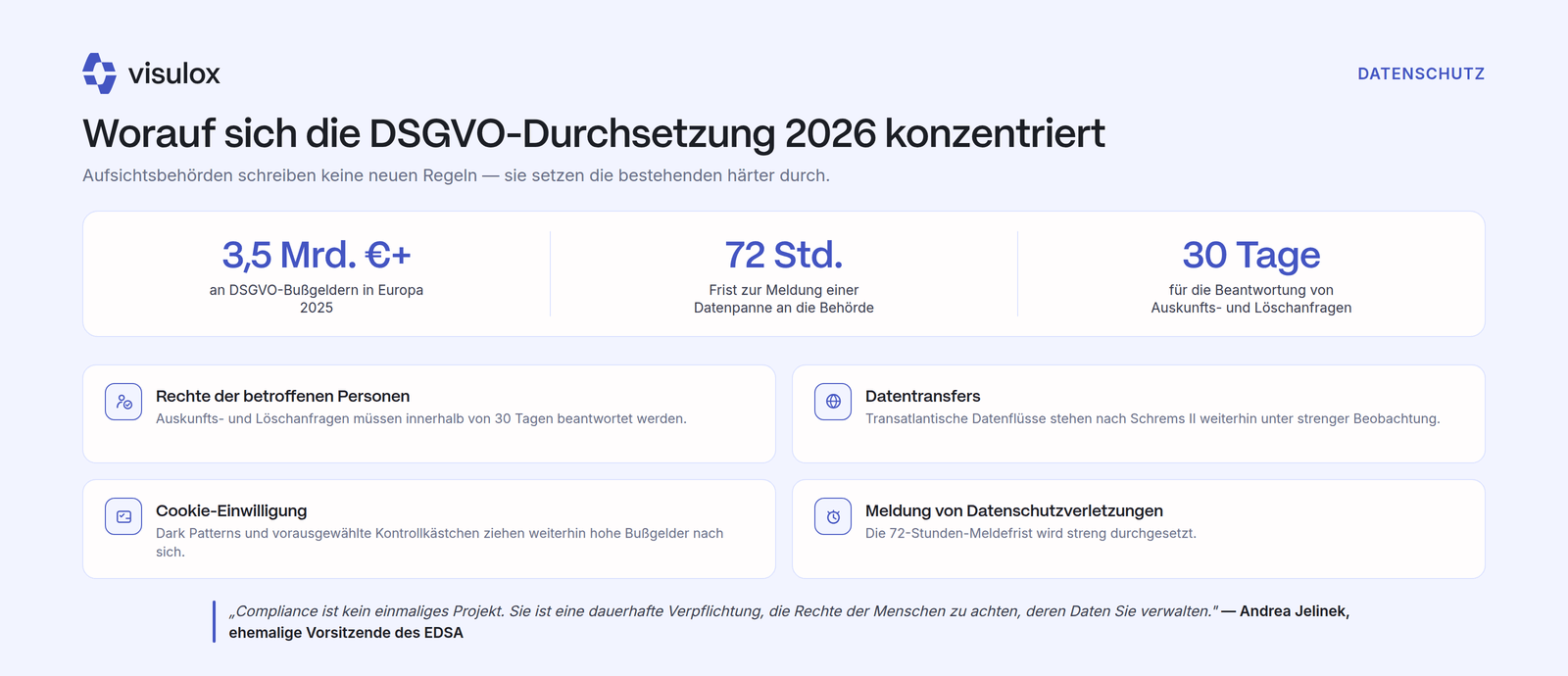The height and width of the screenshot is (676, 1568).
Task: Click the visulox brand name text
Action: [x=173, y=73]
